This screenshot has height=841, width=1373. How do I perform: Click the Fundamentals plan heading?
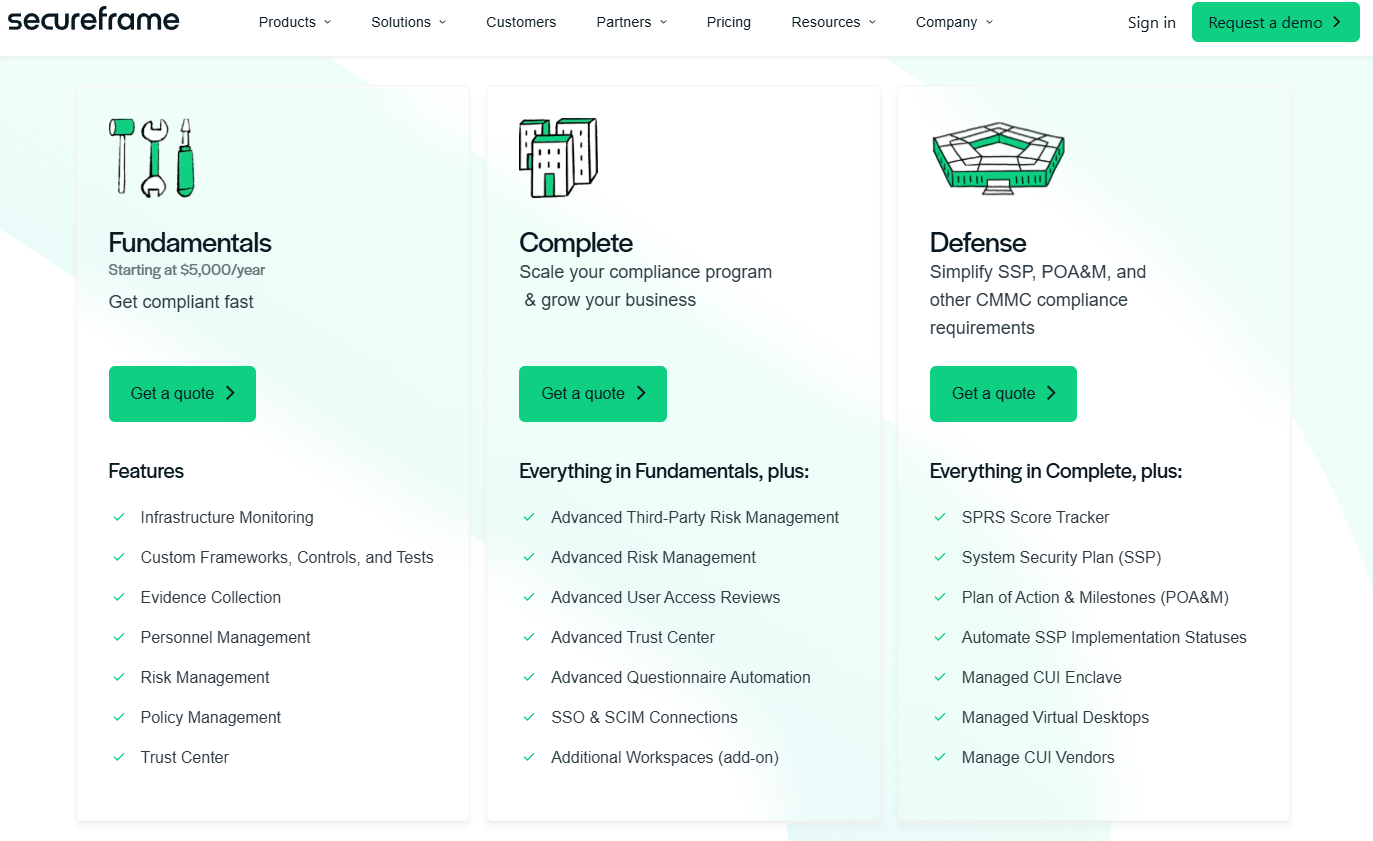(x=190, y=243)
